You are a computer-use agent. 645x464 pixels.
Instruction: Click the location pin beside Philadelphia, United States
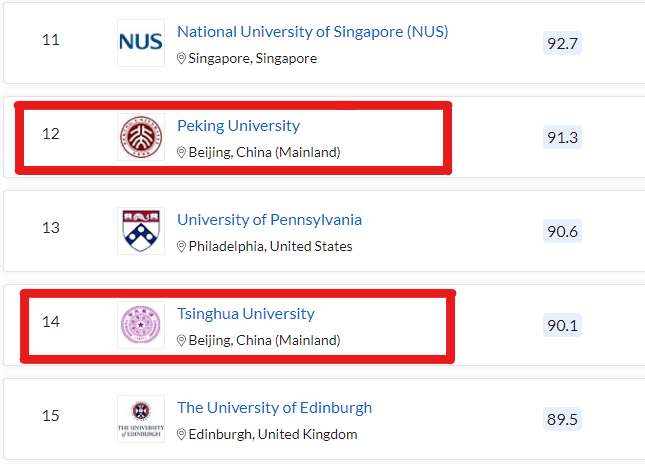[x=181, y=247]
